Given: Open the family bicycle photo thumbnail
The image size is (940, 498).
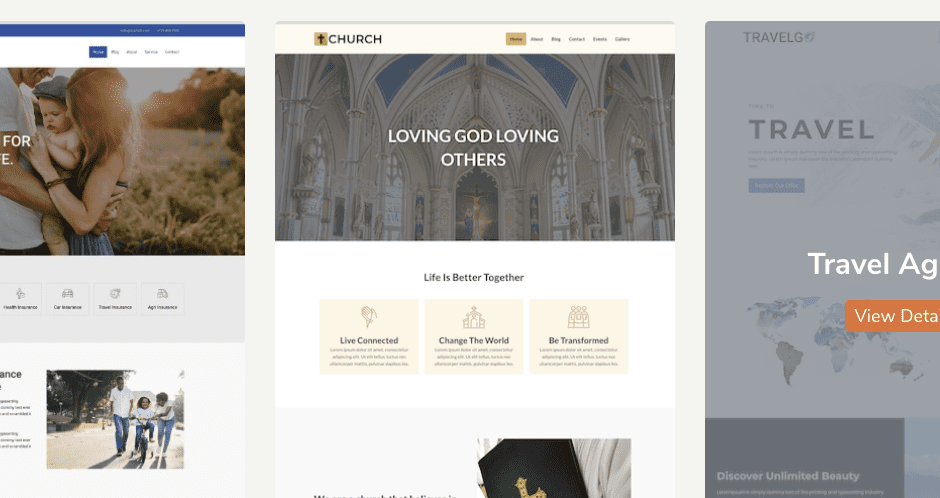Looking at the screenshot, I should coord(115,419).
